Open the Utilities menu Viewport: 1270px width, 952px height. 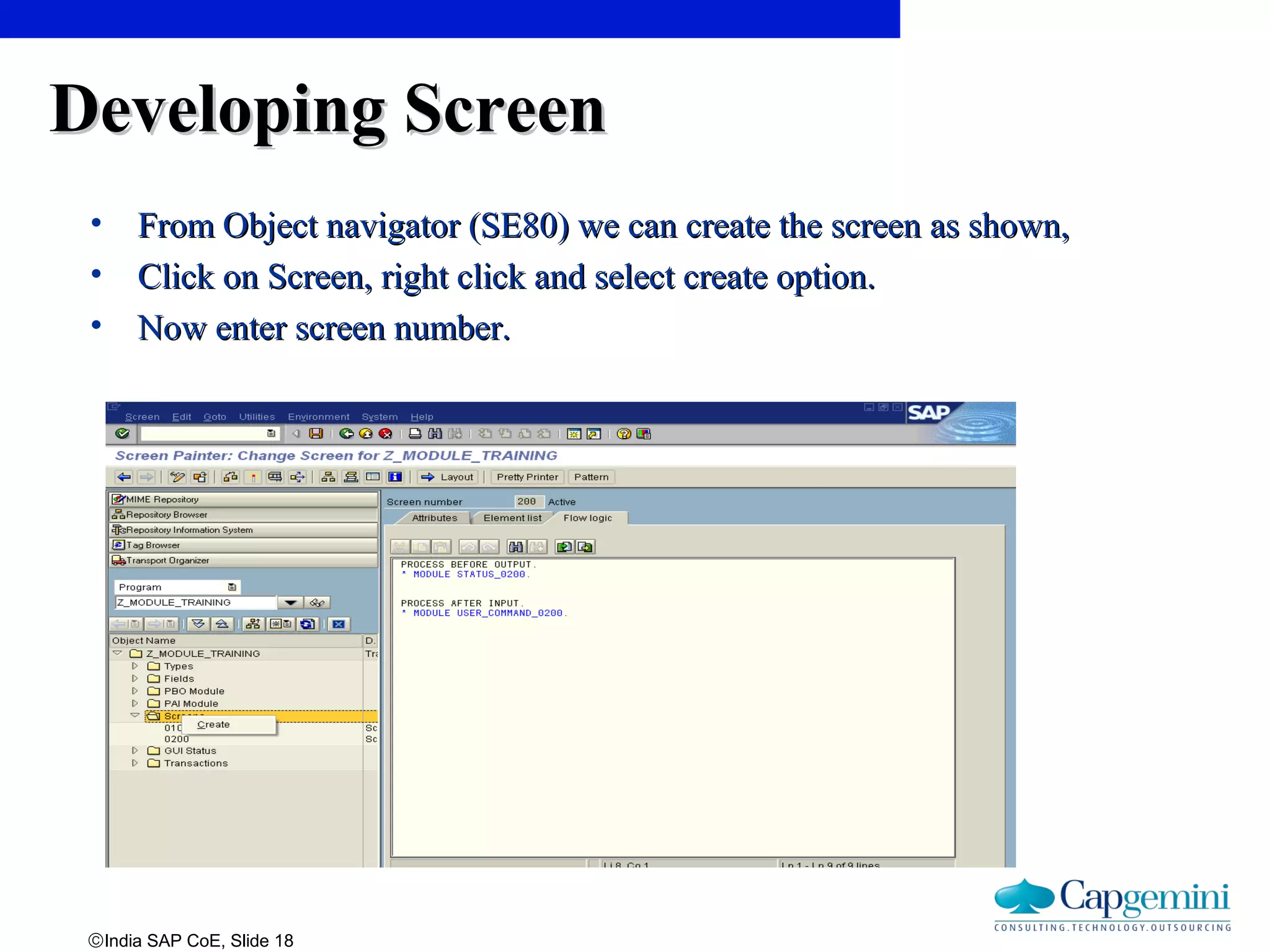[x=257, y=417]
